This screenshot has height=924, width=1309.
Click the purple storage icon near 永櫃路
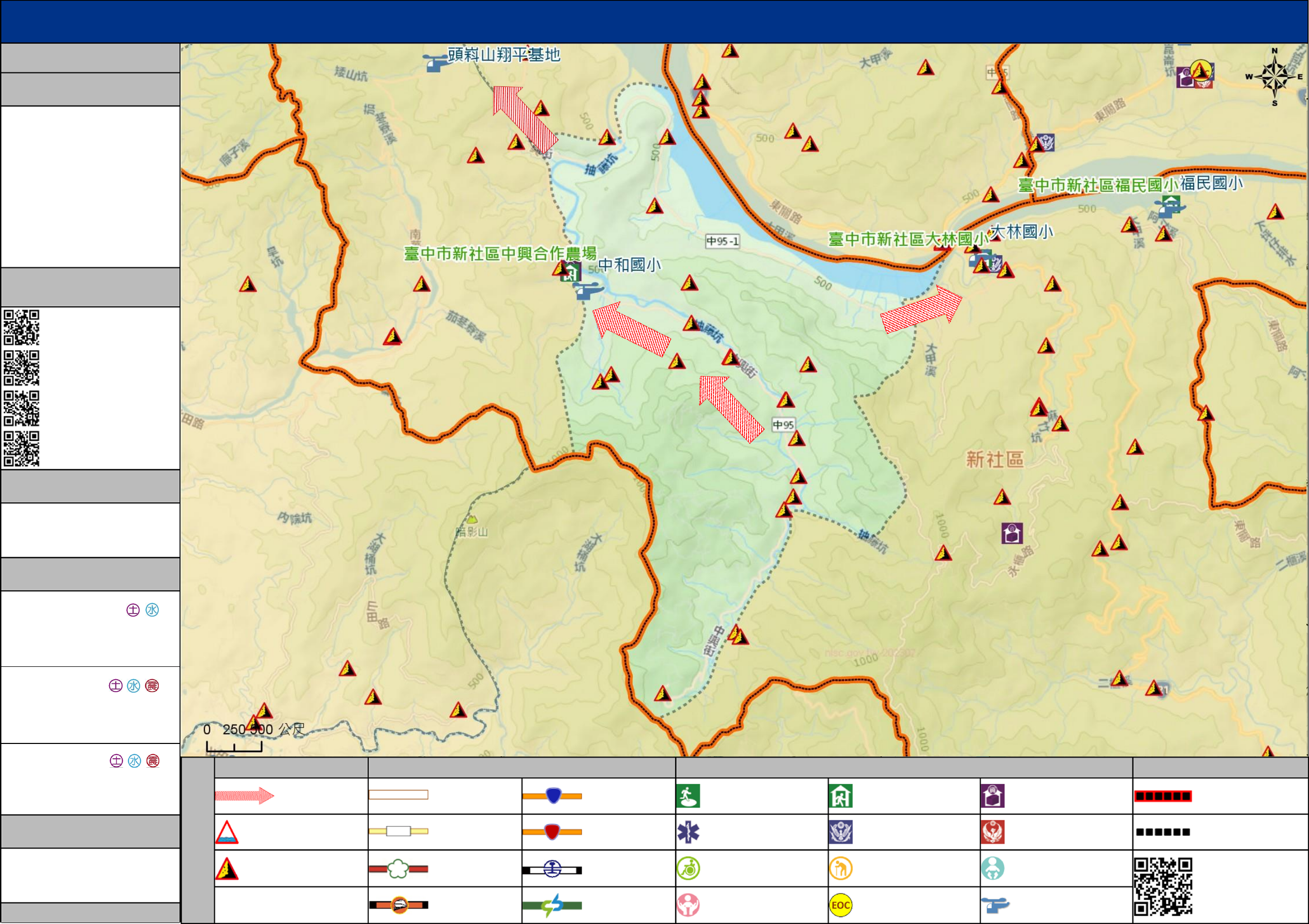(1012, 533)
